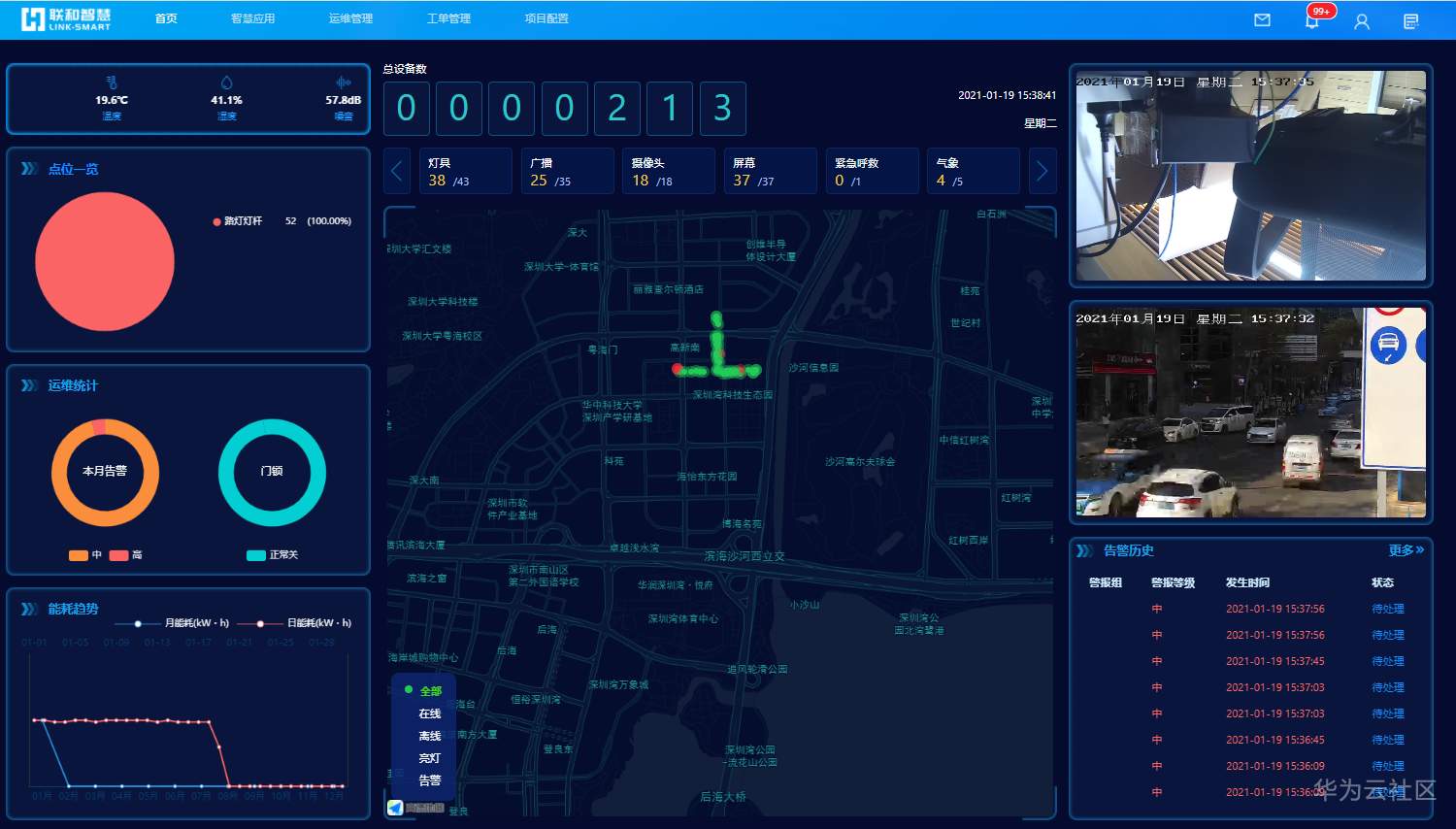Click the chevron icon beside 告警历史
Image resolution: width=1456 pixels, height=829 pixels.
(1084, 550)
